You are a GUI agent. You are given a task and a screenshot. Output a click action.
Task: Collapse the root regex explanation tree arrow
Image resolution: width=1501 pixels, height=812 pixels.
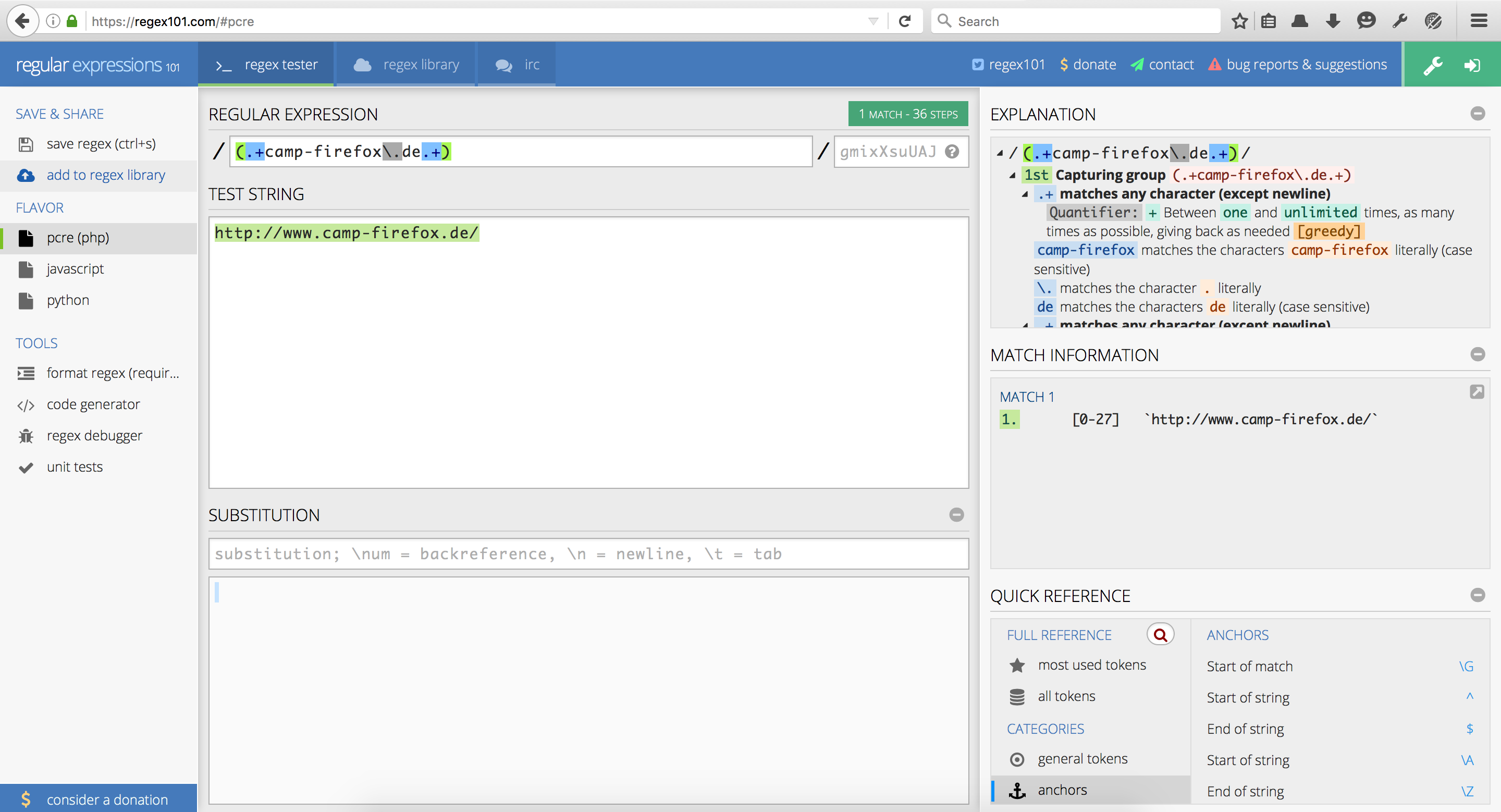click(x=1000, y=153)
